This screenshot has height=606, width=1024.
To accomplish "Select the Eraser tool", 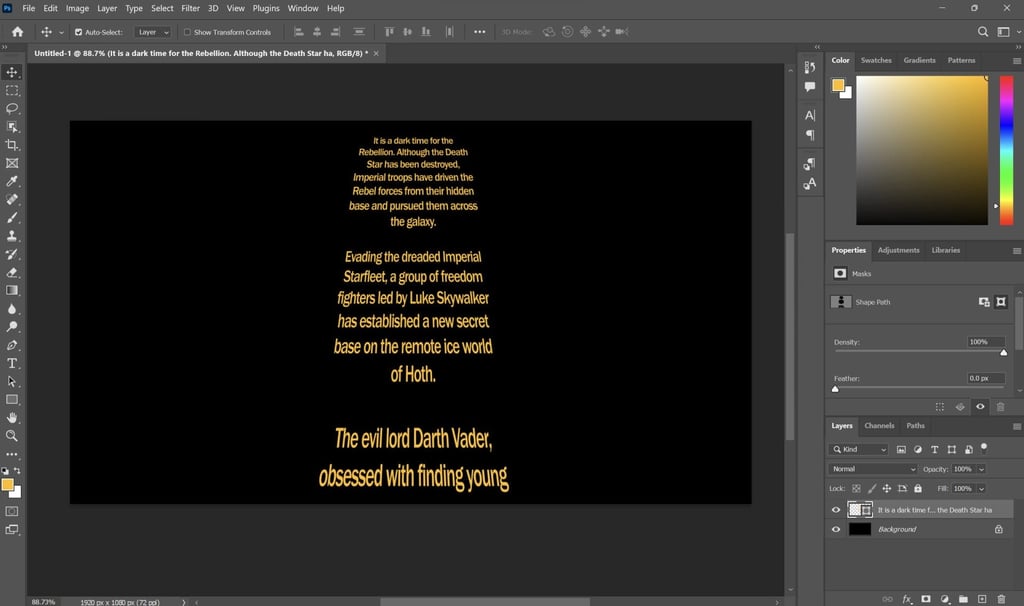I will tap(12, 272).
